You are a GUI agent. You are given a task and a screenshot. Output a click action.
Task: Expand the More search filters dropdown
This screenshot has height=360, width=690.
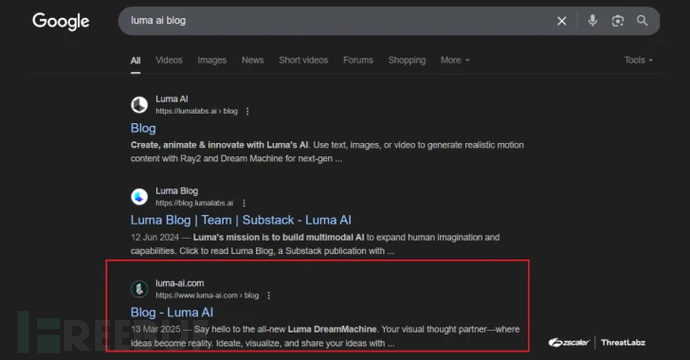pyautogui.click(x=455, y=60)
